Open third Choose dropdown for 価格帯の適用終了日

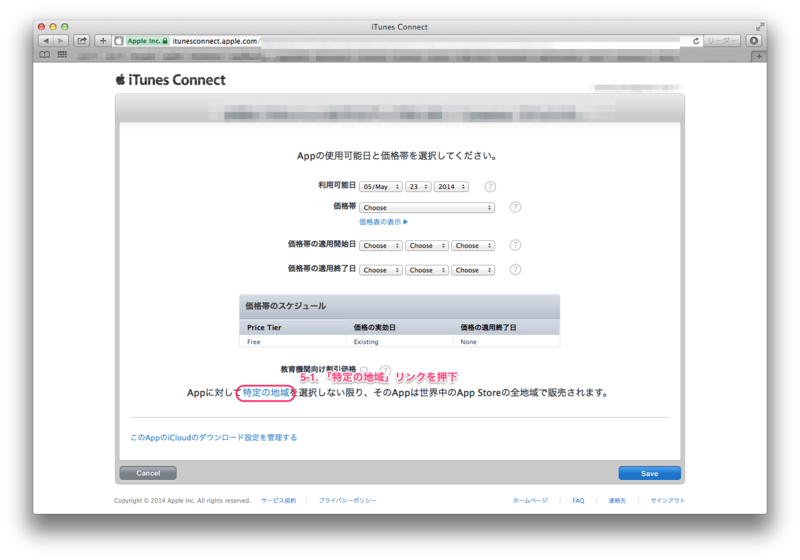[473, 270]
